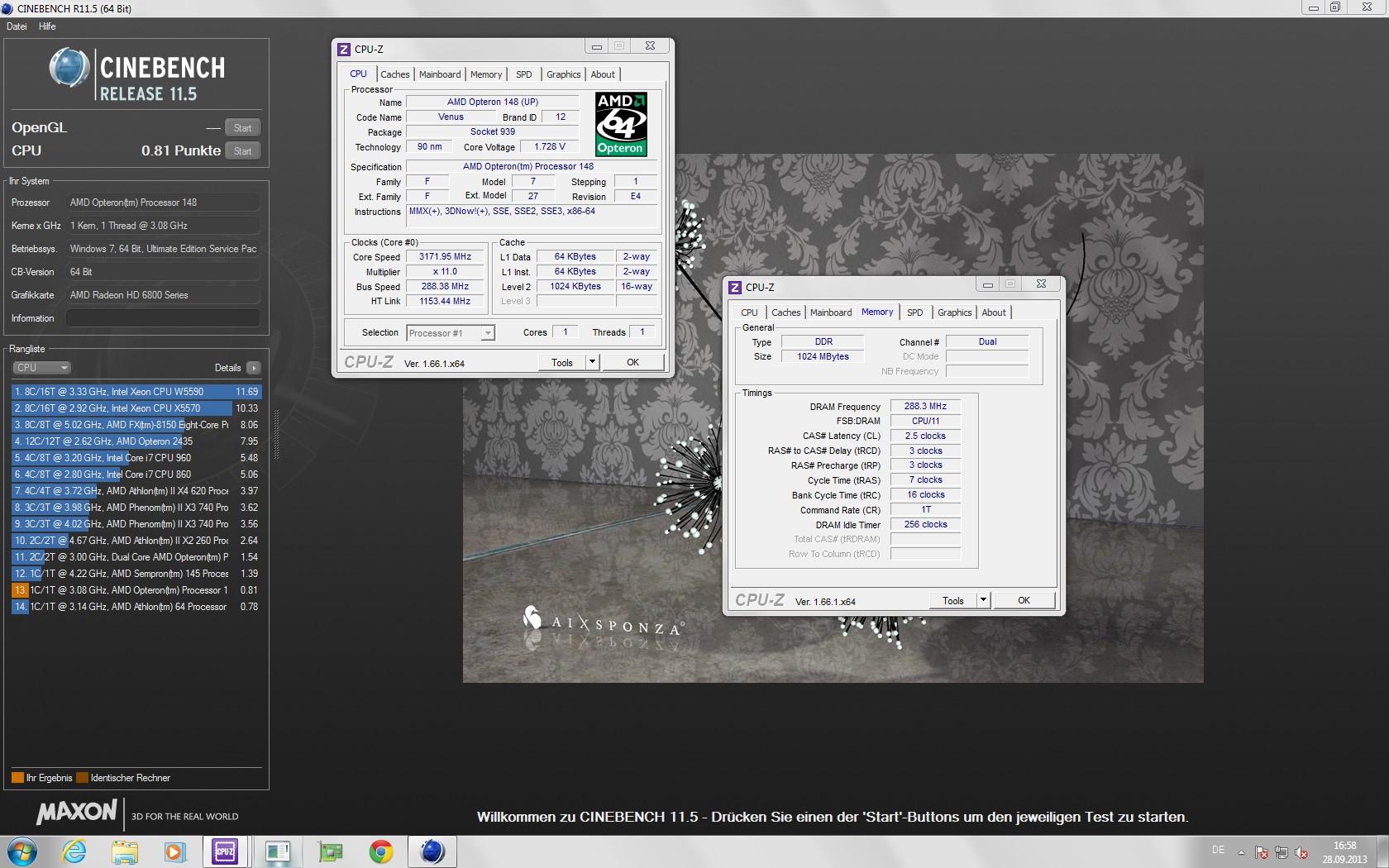Select ranking entry AMD Sempron 145
Viewport: 1389px width, 868px height.
pos(136,574)
